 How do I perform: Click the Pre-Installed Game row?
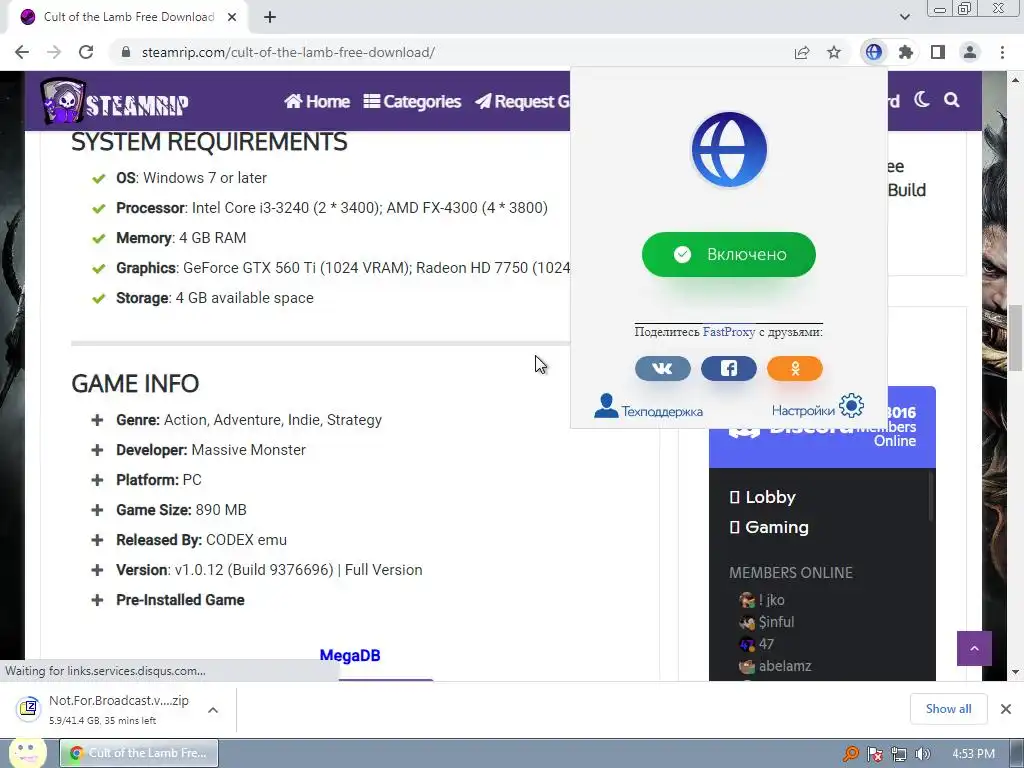(168, 600)
